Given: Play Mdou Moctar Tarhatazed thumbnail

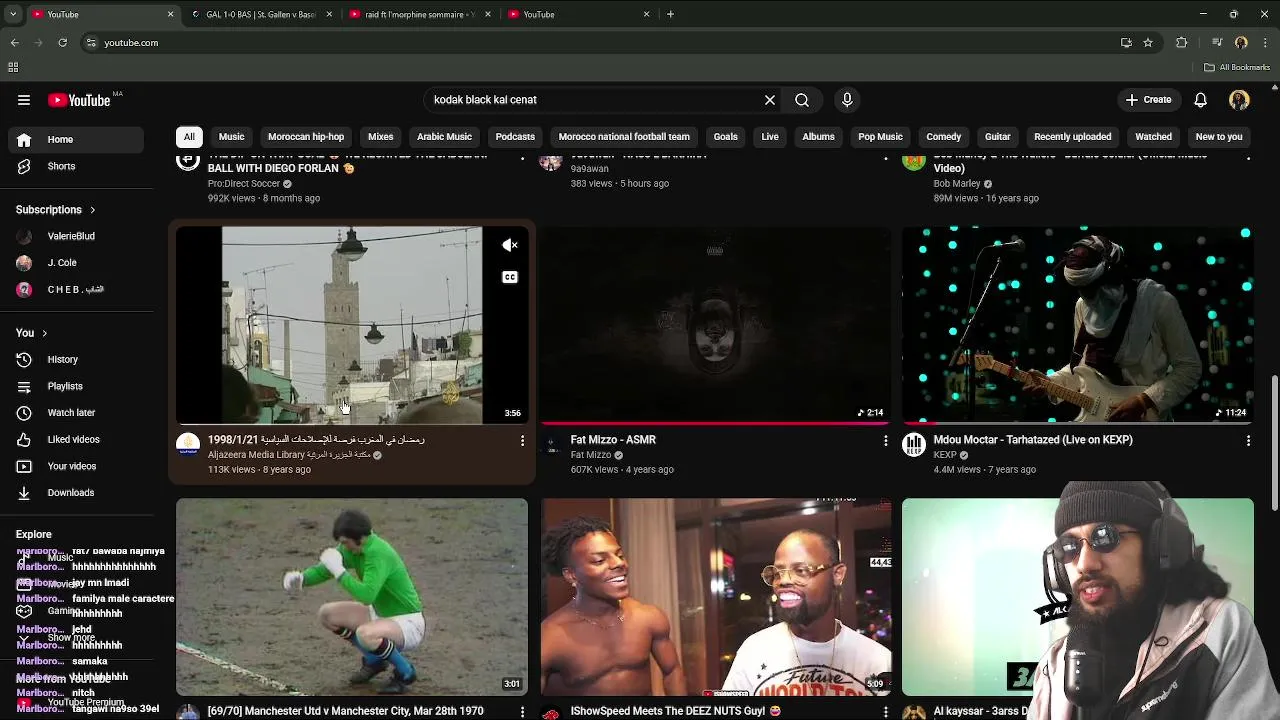Looking at the screenshot, I should (1077, 325).
